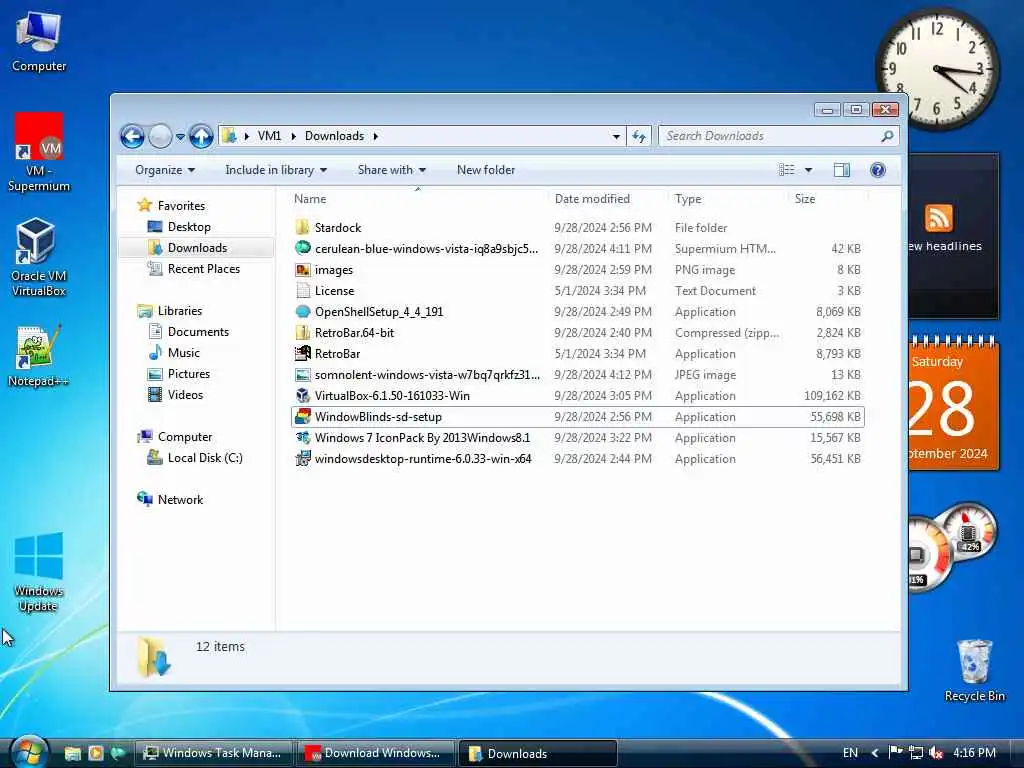This screenshot has width=1024, height=768.
Task: Switch to Windows Task Manager taskbar button
Action: pyautogui.click(x=213, y=753)
